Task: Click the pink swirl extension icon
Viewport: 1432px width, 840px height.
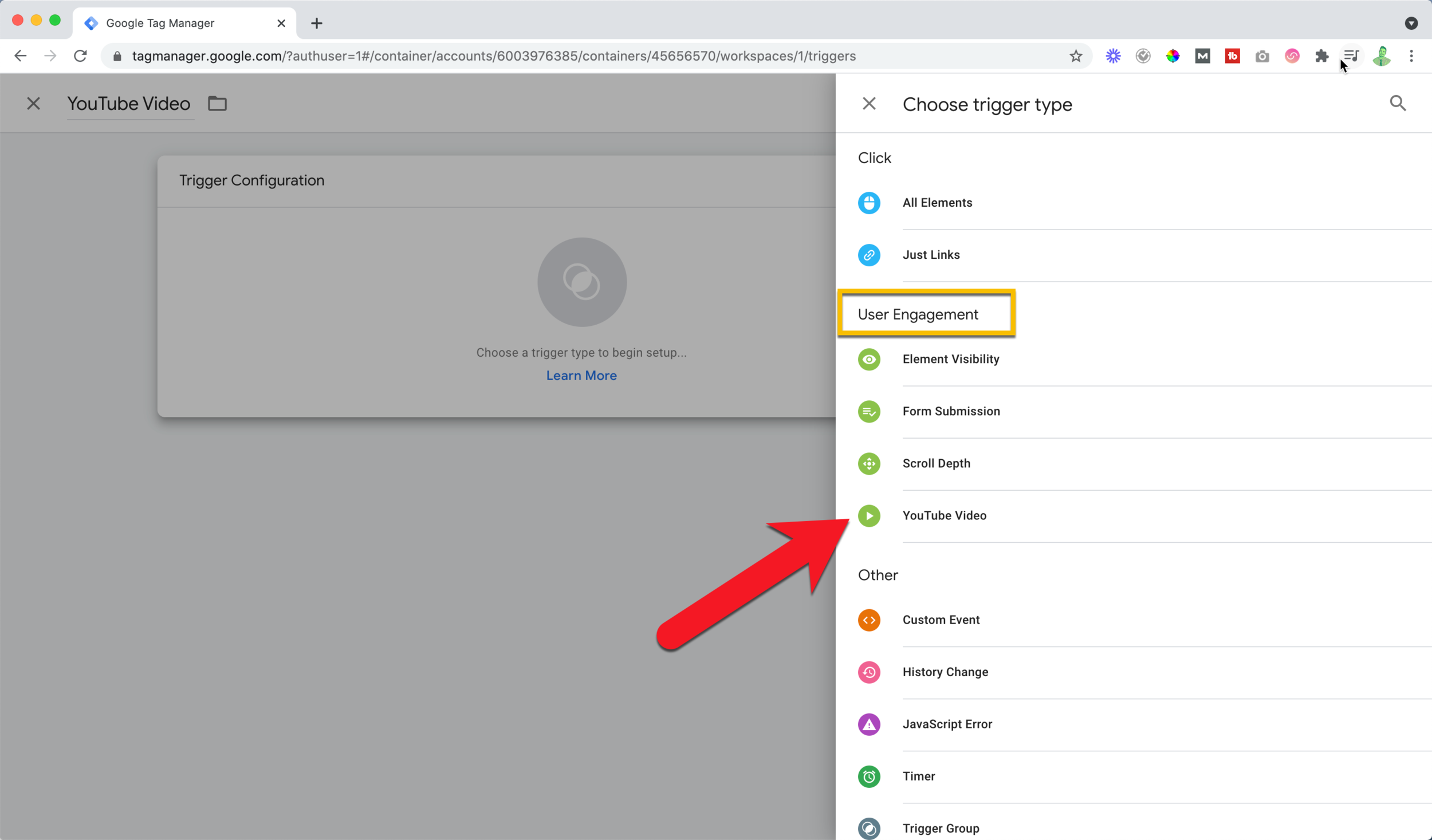Action: click(1292, 56)
